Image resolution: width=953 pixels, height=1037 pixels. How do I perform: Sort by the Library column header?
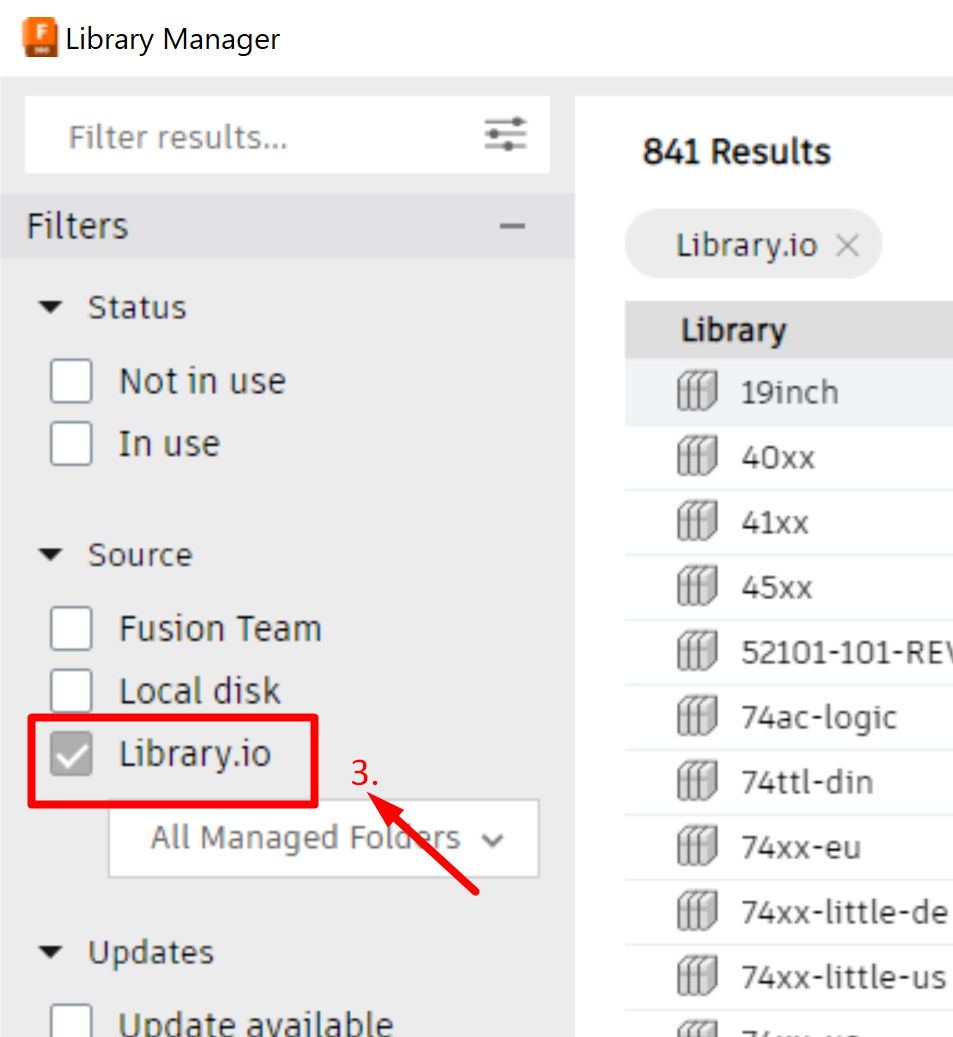coord(734,331)
